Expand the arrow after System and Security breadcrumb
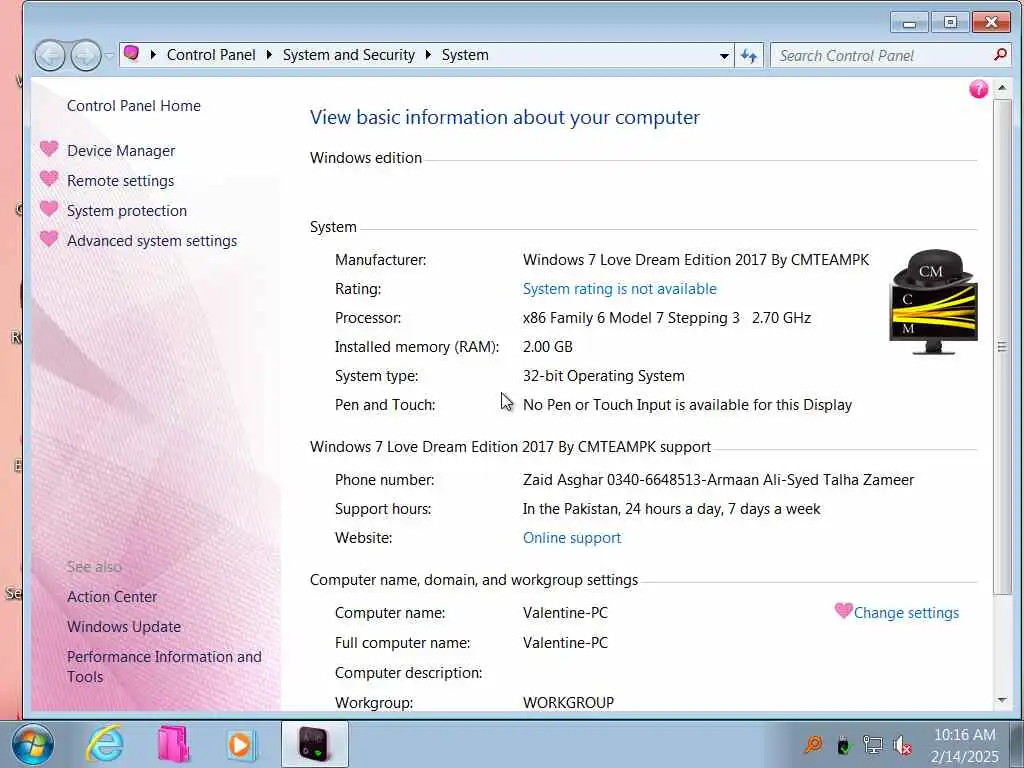Image resolution: width=1024 pixels, height=768 pixels. pyautogui.click(x=428, y=55)
